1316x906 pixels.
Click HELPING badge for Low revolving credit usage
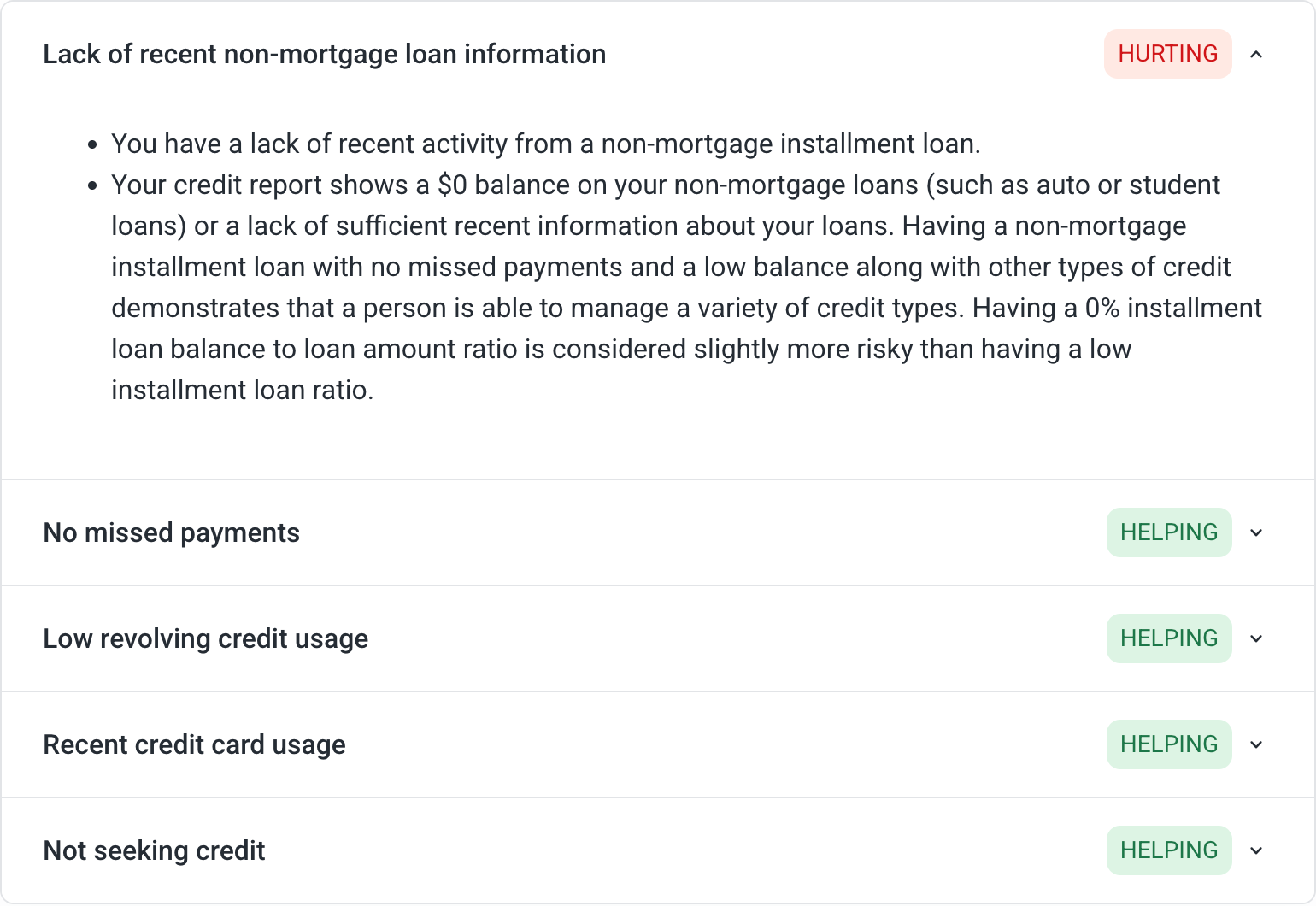1168,638
